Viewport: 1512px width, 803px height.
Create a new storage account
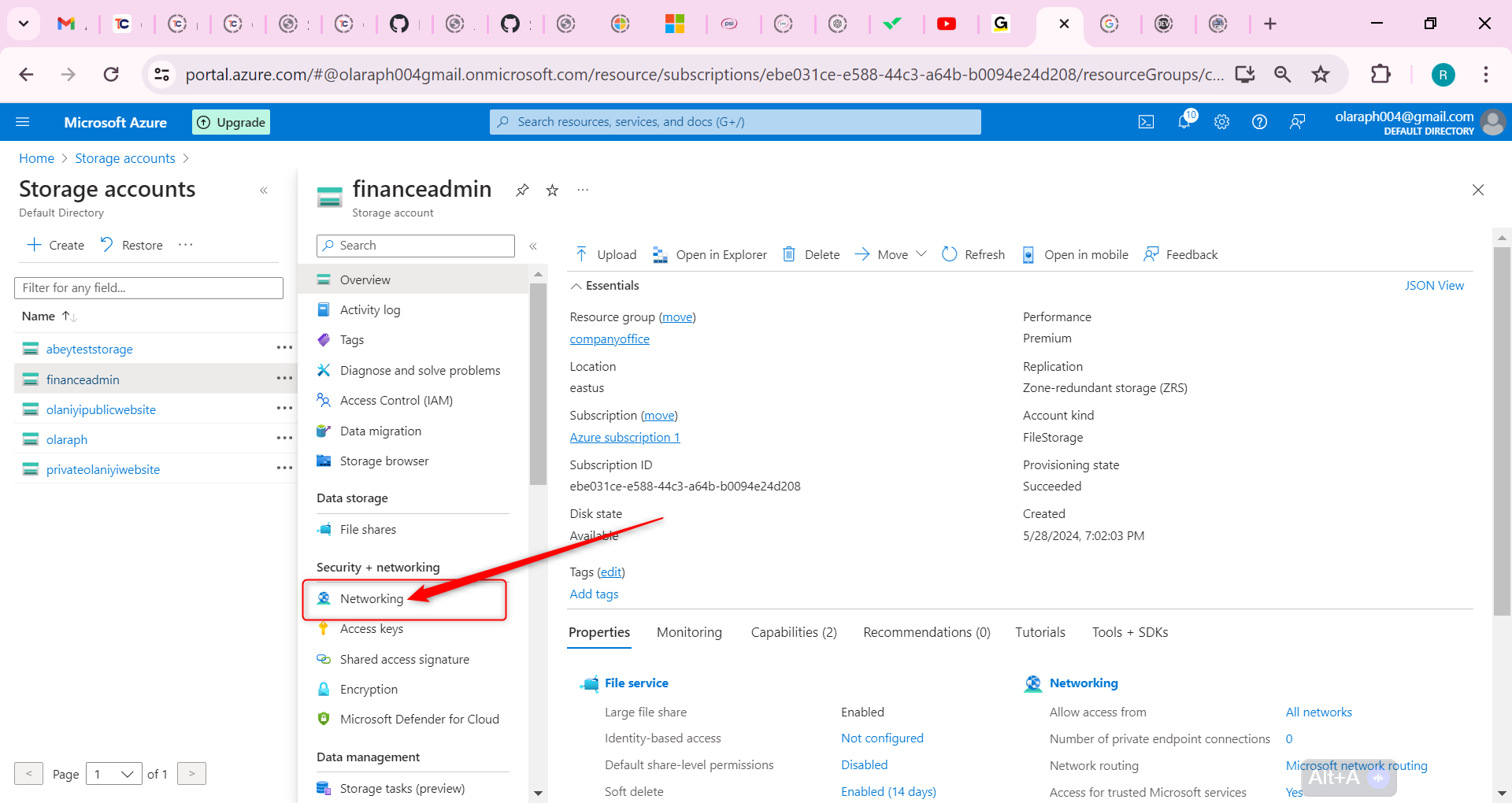point(55,245)
